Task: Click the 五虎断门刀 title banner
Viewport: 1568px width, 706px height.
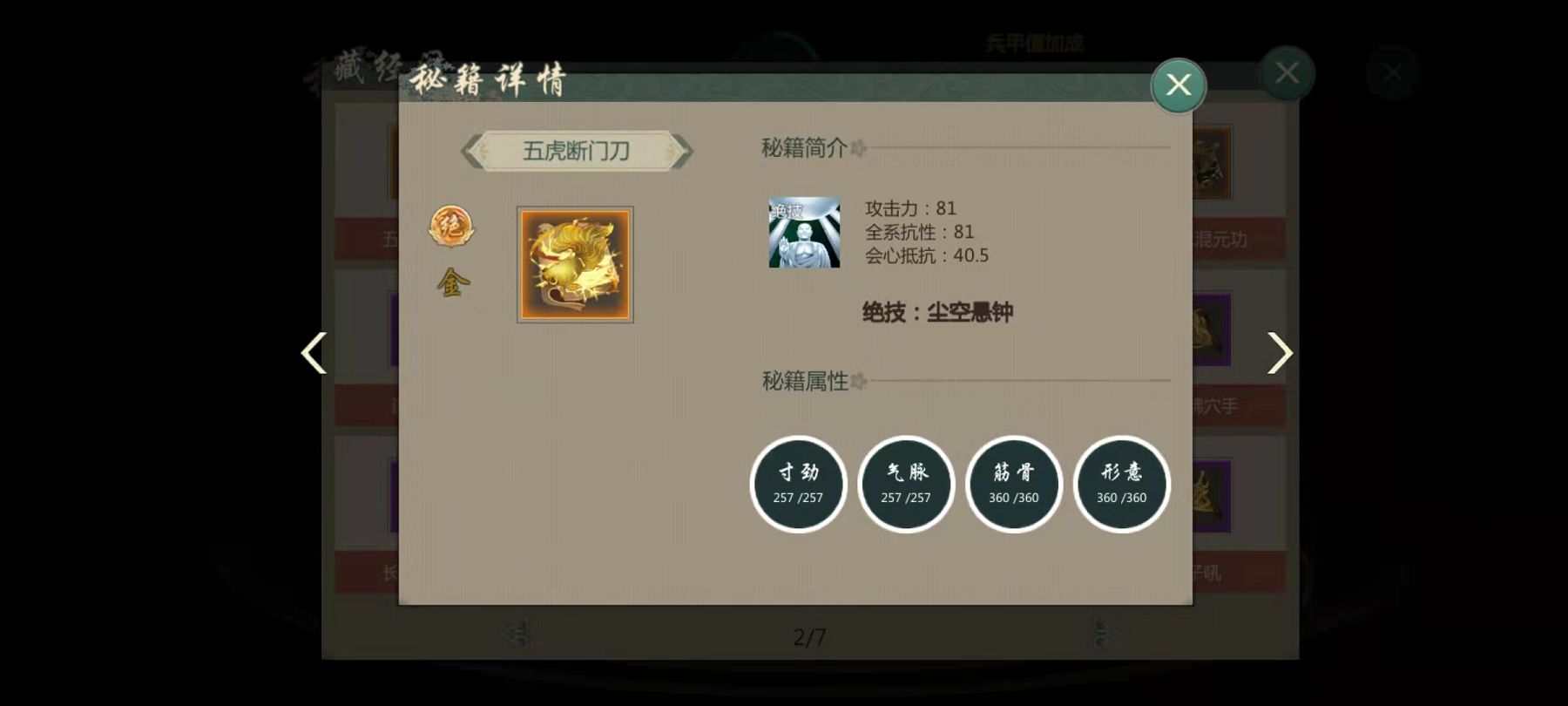Action: pos(576,151)
